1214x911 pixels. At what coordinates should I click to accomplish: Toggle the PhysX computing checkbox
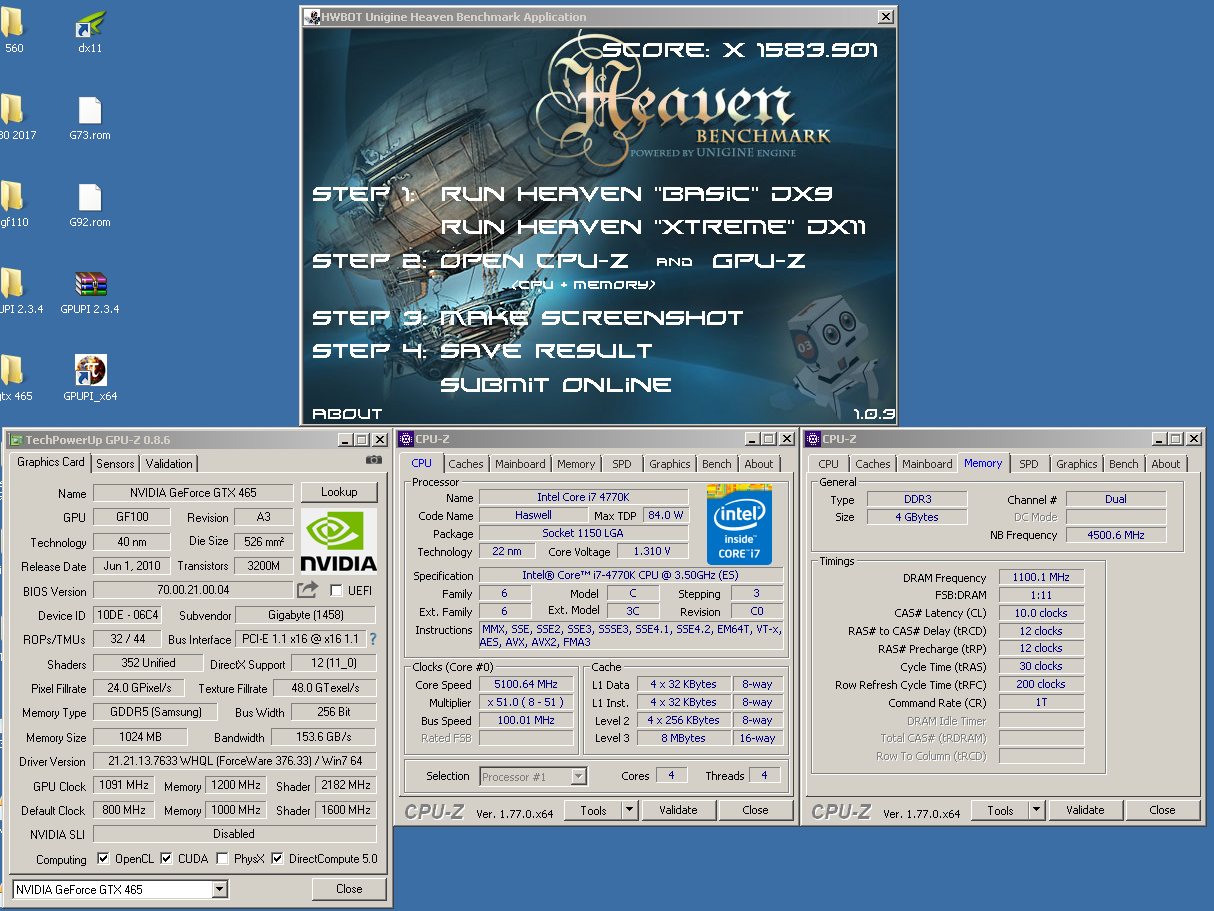tap(222, 859)
